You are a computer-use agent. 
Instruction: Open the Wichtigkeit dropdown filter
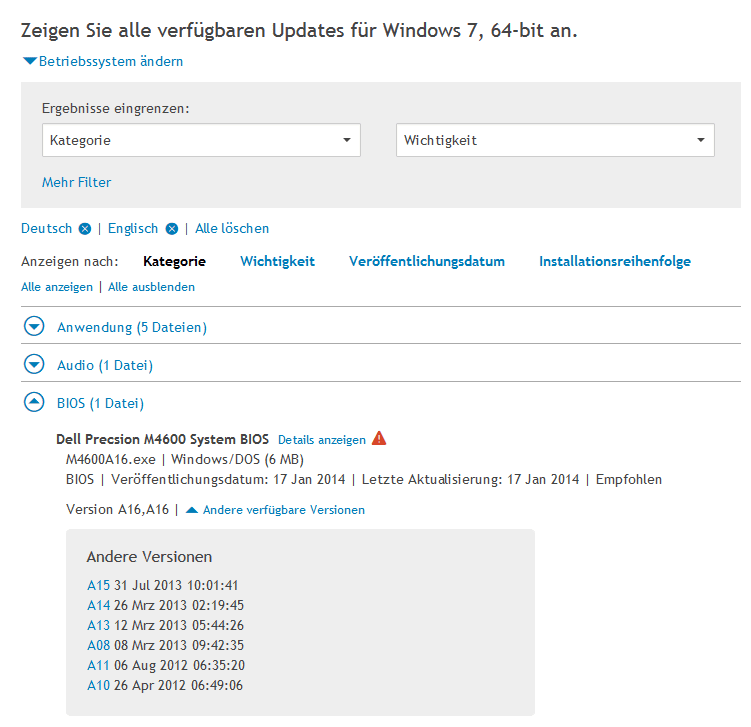coord(555,140)
